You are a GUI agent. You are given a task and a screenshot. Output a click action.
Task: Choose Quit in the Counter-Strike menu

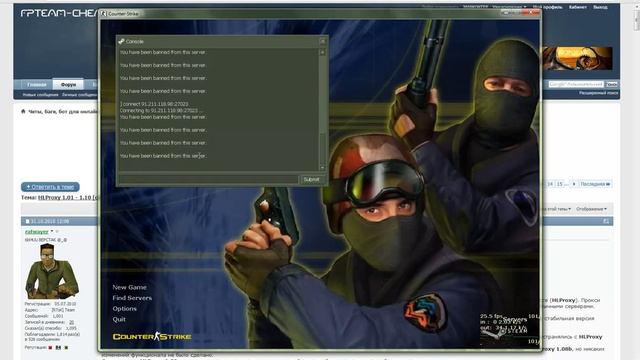tap(119, 319)
